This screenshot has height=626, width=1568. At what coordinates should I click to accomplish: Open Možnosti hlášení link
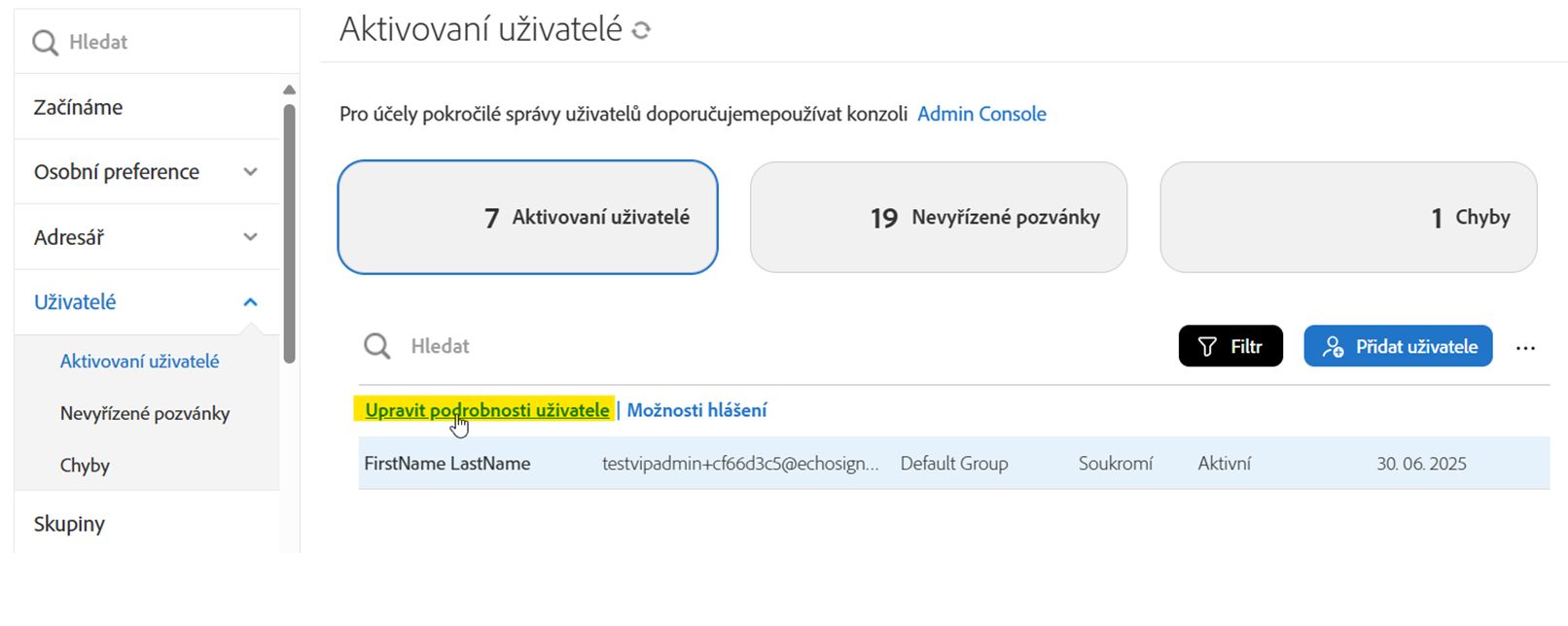click(696, 410)
